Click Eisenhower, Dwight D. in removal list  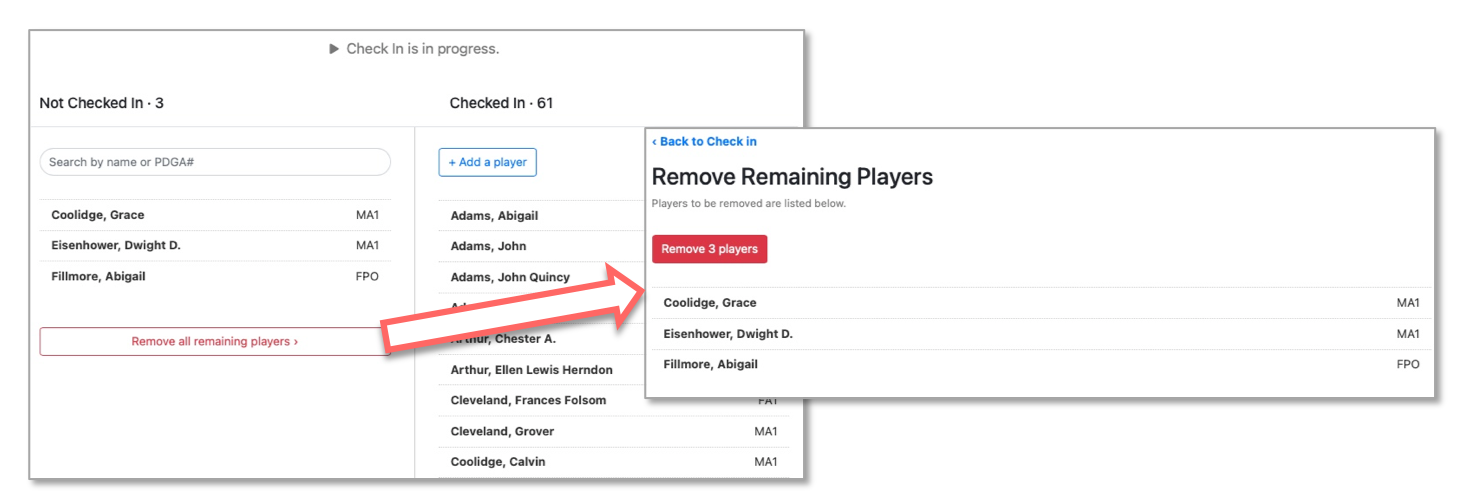pos(1041,334)
